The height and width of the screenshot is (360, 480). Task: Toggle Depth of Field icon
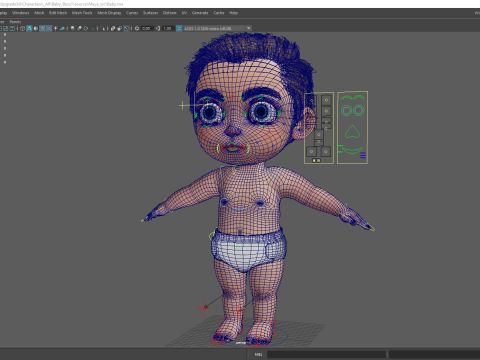point(92,28)
